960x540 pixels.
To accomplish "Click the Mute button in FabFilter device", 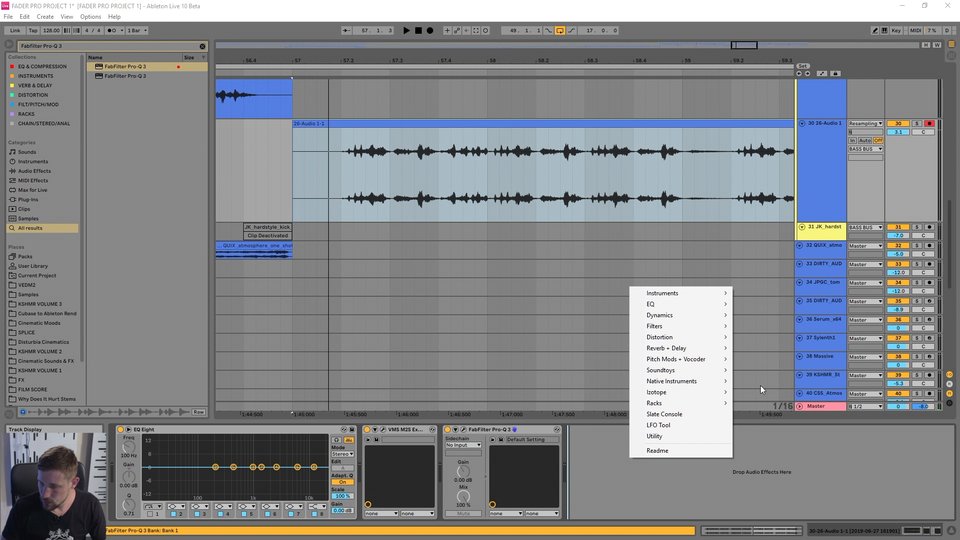I will click(x=463, y=513).
